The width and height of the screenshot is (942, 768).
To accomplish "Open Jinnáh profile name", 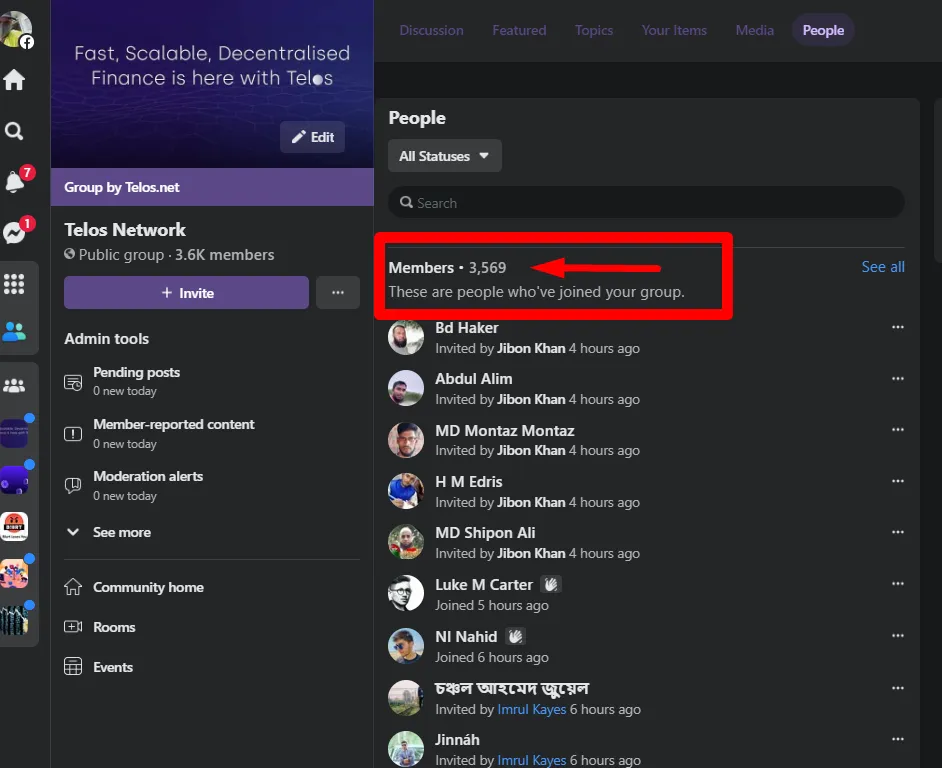I will 457,740.
